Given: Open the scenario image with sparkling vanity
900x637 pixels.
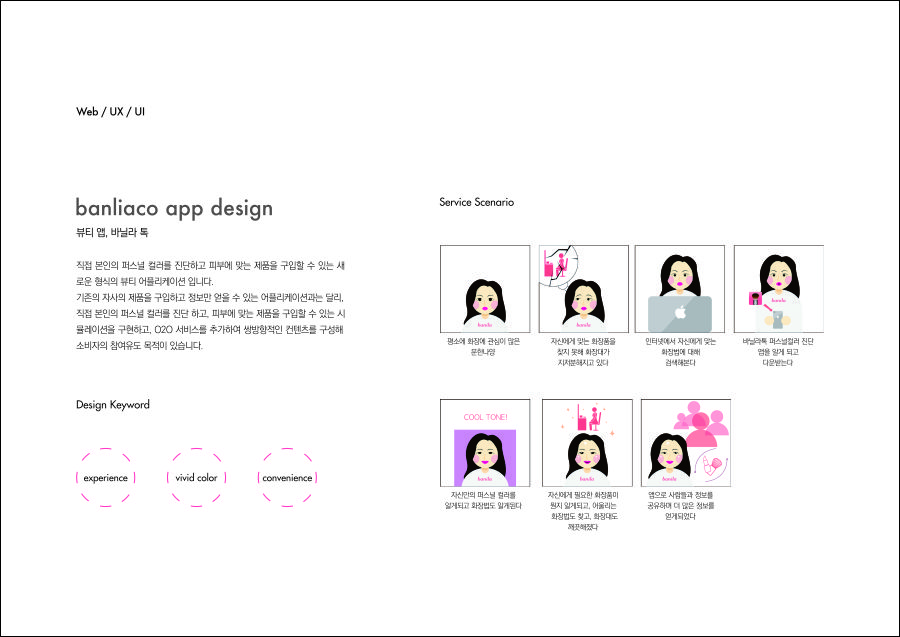Looking at the screenshot, I should 587,443.
